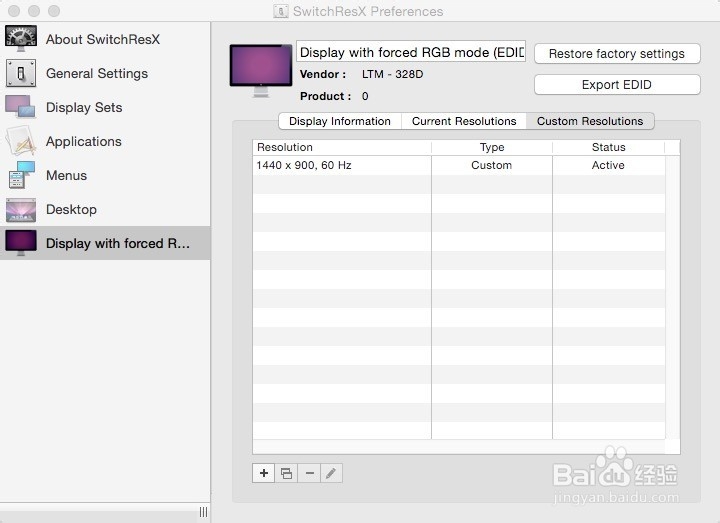Viewport: 720px width, 523px height.
Task: Click into the display name text field
Action: click(x=411, y=52)
